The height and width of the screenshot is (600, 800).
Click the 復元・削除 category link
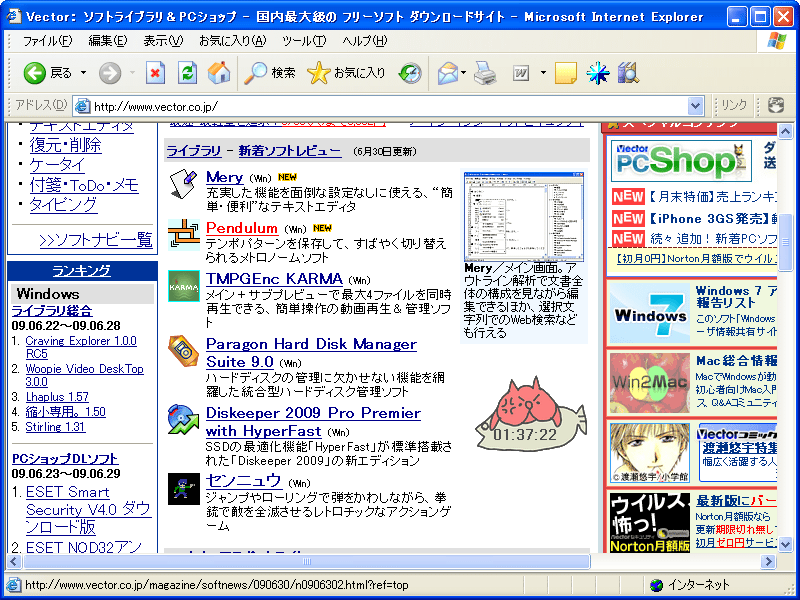point(65,145)
